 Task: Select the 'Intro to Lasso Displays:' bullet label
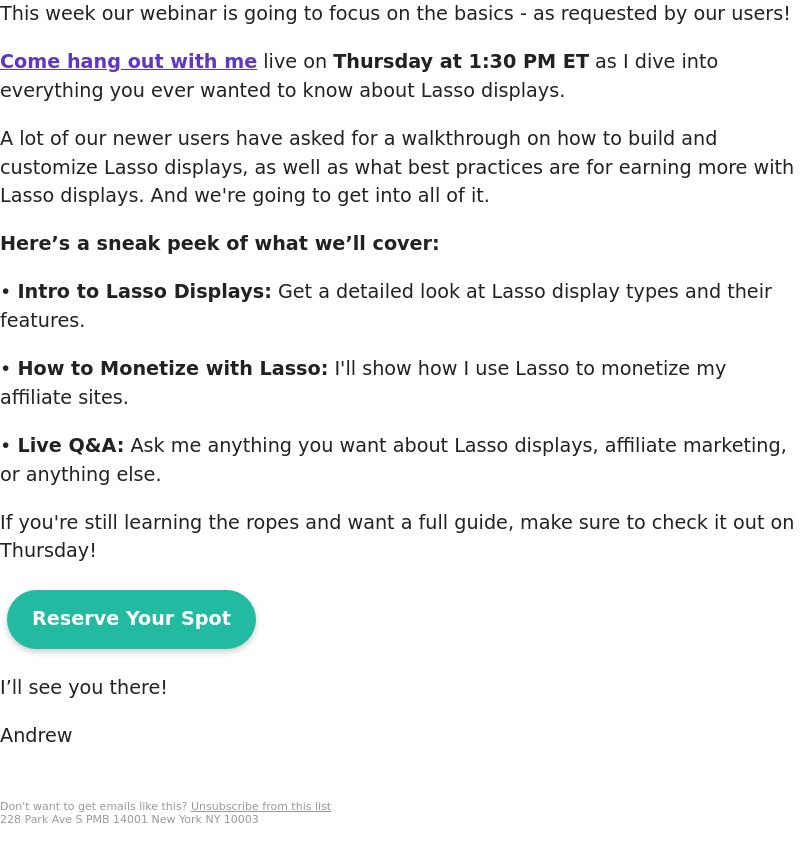click(145, 292)
